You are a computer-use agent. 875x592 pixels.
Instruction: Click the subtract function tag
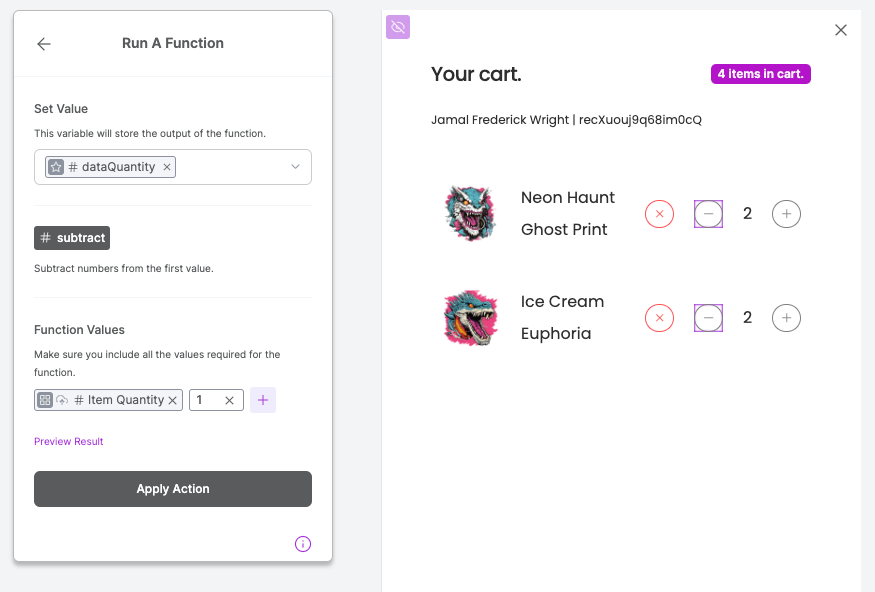pyautogui.click(x=72, y=238)
